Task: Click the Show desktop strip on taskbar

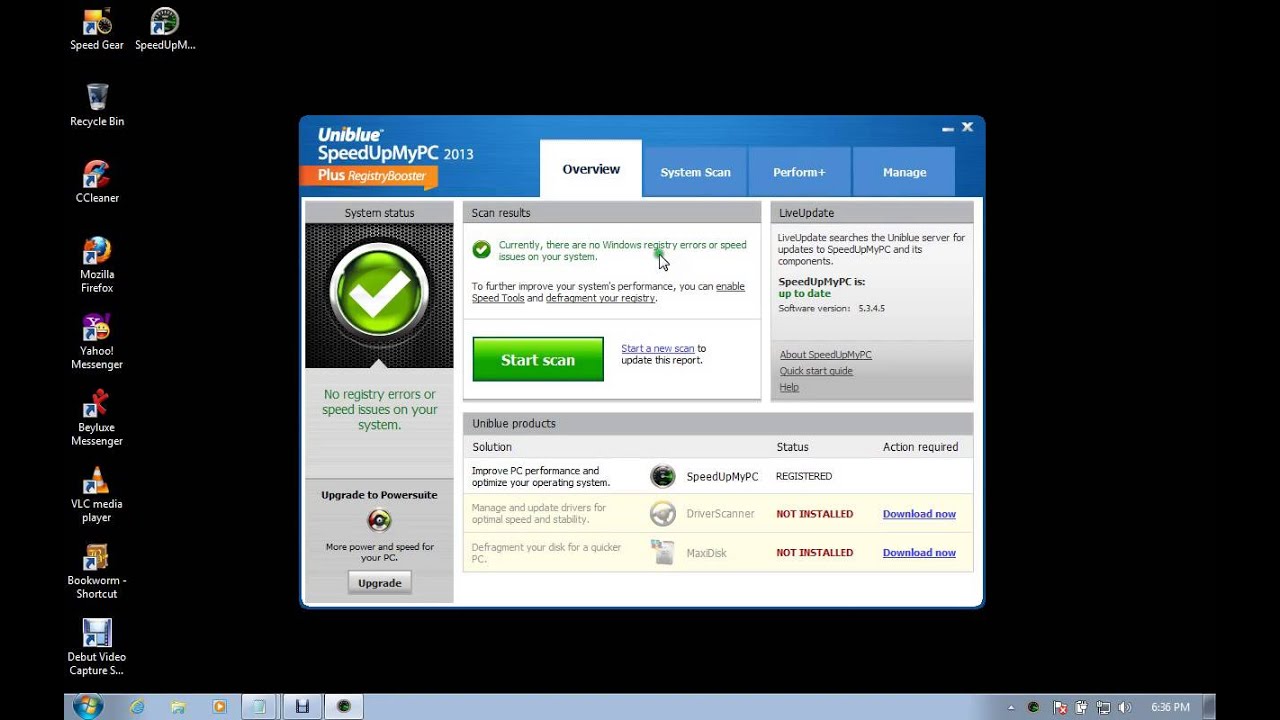Action: click(1209, 706)
